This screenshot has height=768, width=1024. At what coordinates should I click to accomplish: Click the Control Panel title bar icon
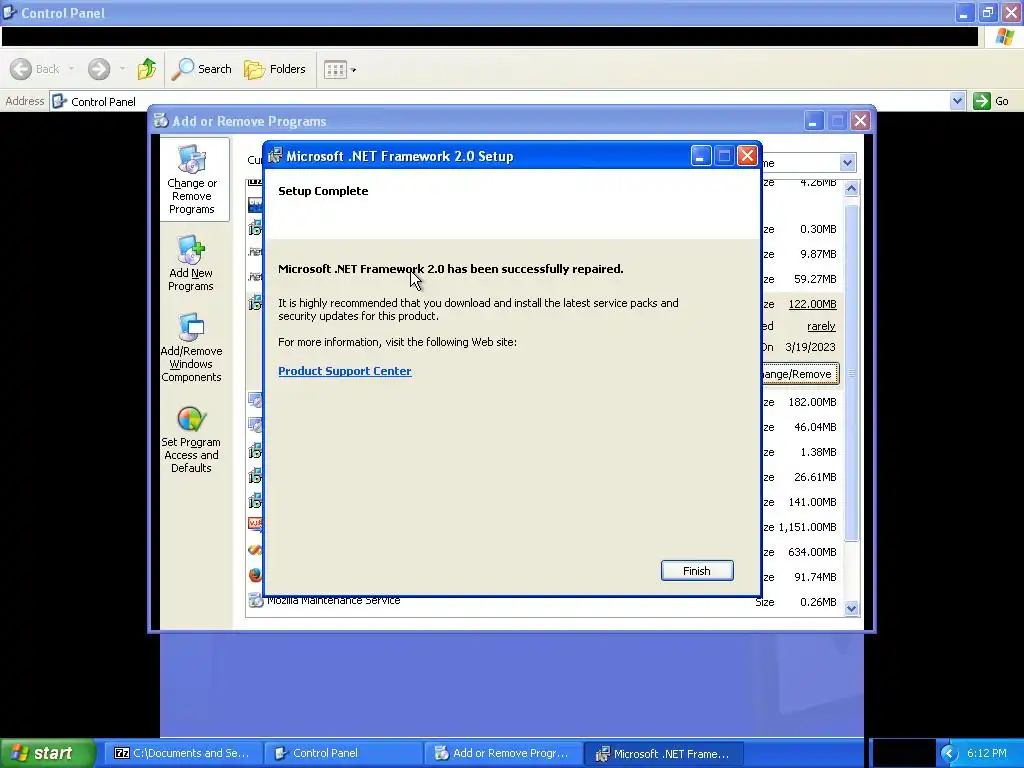tap(9, 12)
